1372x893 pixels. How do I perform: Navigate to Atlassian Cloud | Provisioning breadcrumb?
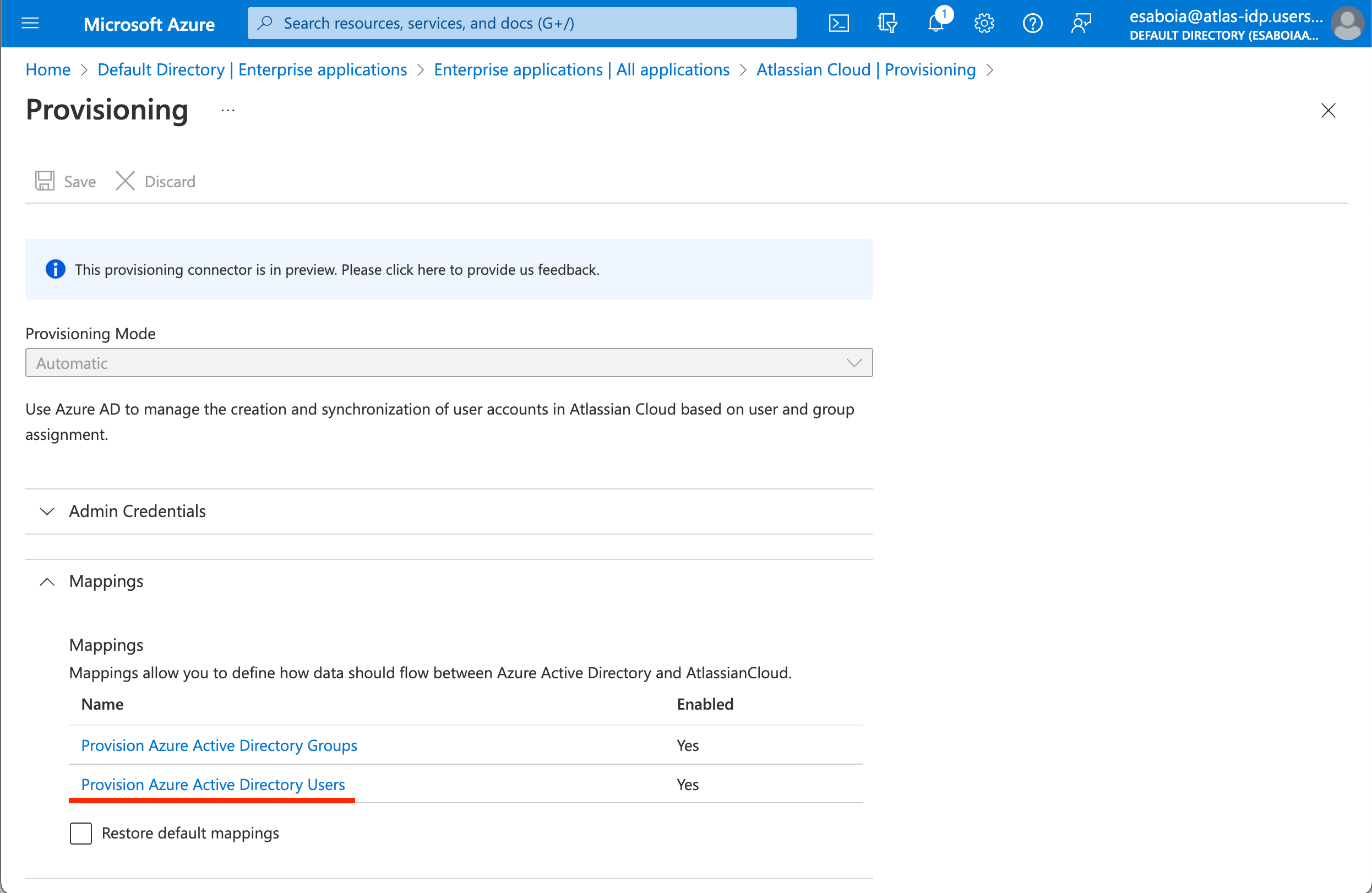[865, 70]
